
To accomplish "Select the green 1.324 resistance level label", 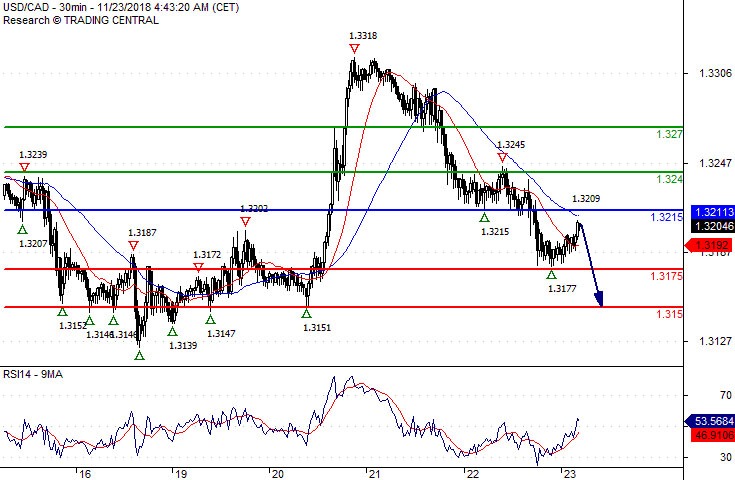I will tap(669, 179).
